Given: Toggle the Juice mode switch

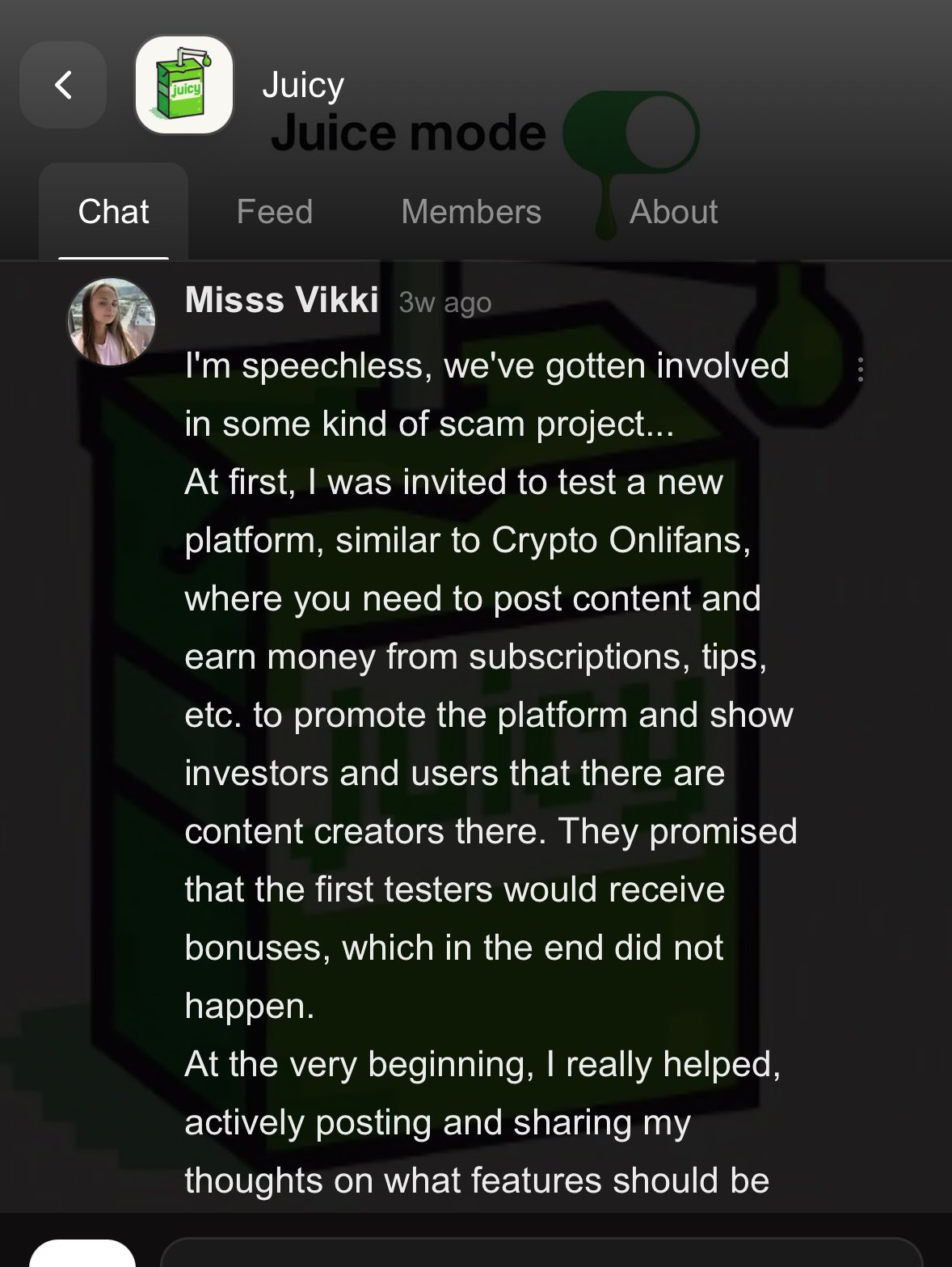Looking at the screenshot, I should tap(631, 132).
